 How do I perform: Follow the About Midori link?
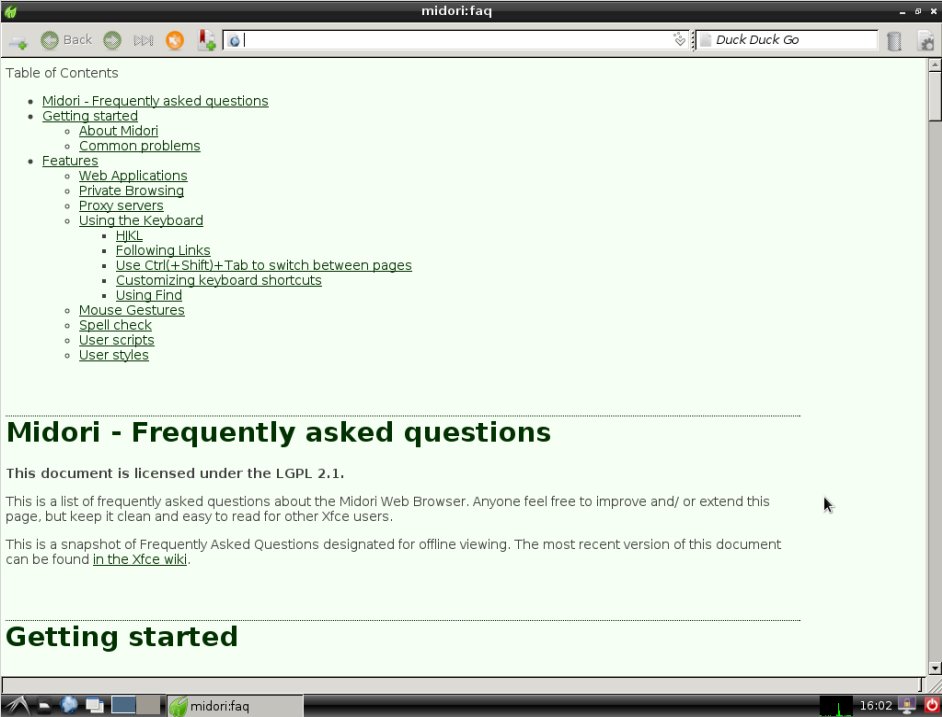[118, 131]
